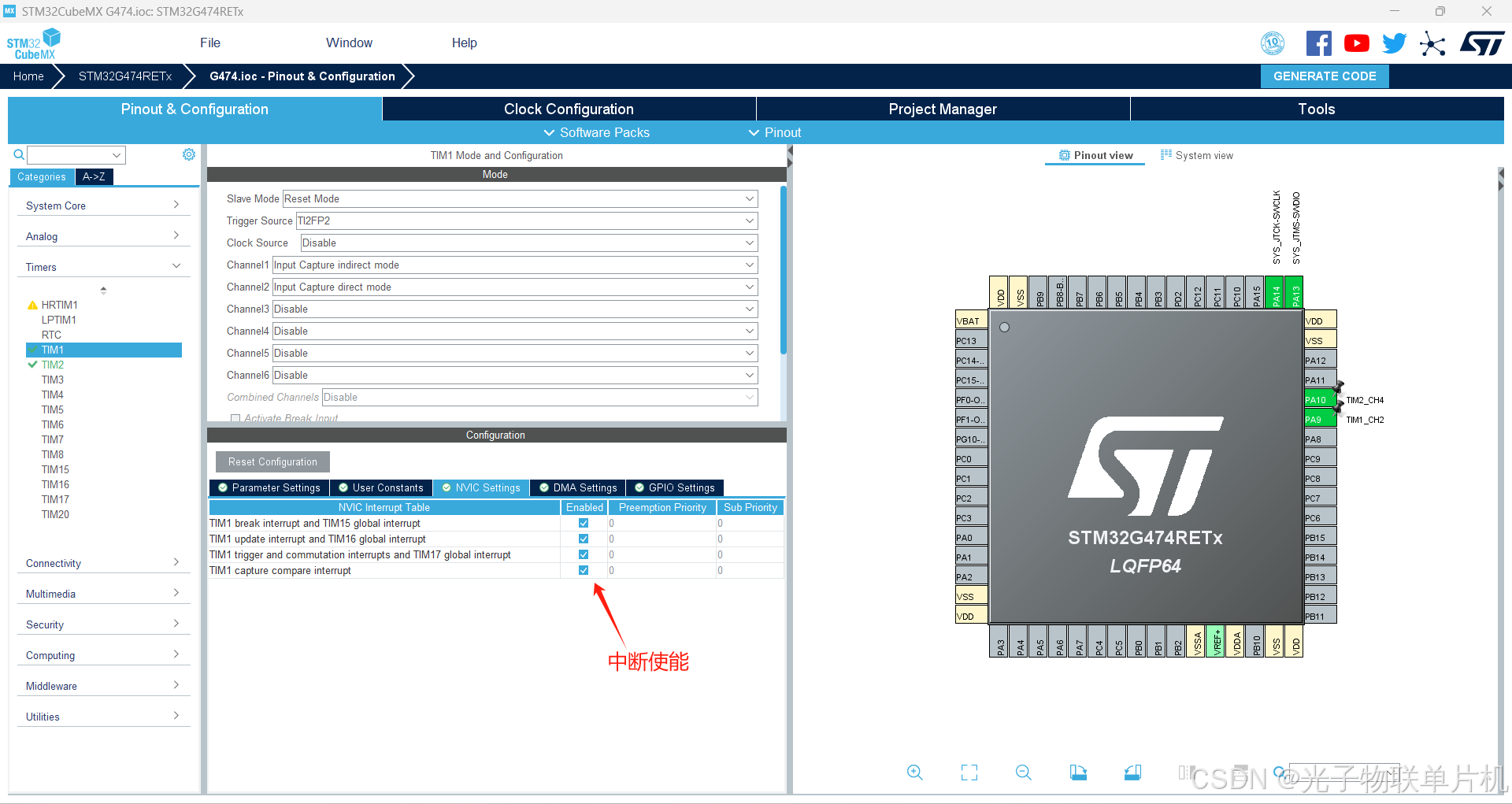Open the ST Twitter icon
Viewport: 1512px width, 804px height.
coord(1394,43)
